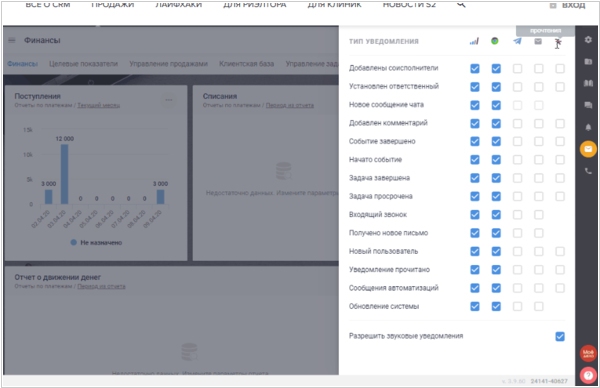Click the Telegram paper-plane channel icon
This screenshot has height=388, width=600.
point(517,41)
